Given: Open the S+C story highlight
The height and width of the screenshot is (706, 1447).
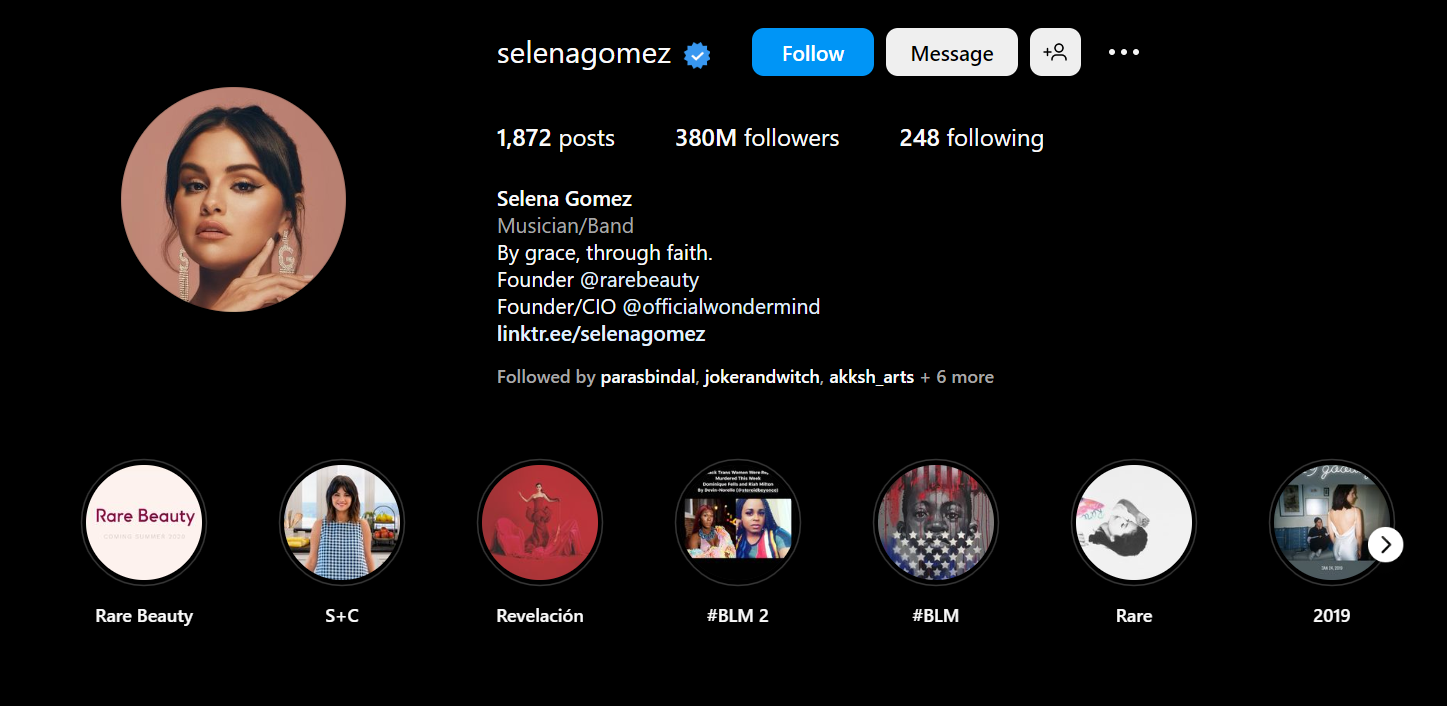Looking at the screenshot, I should 342,522.
